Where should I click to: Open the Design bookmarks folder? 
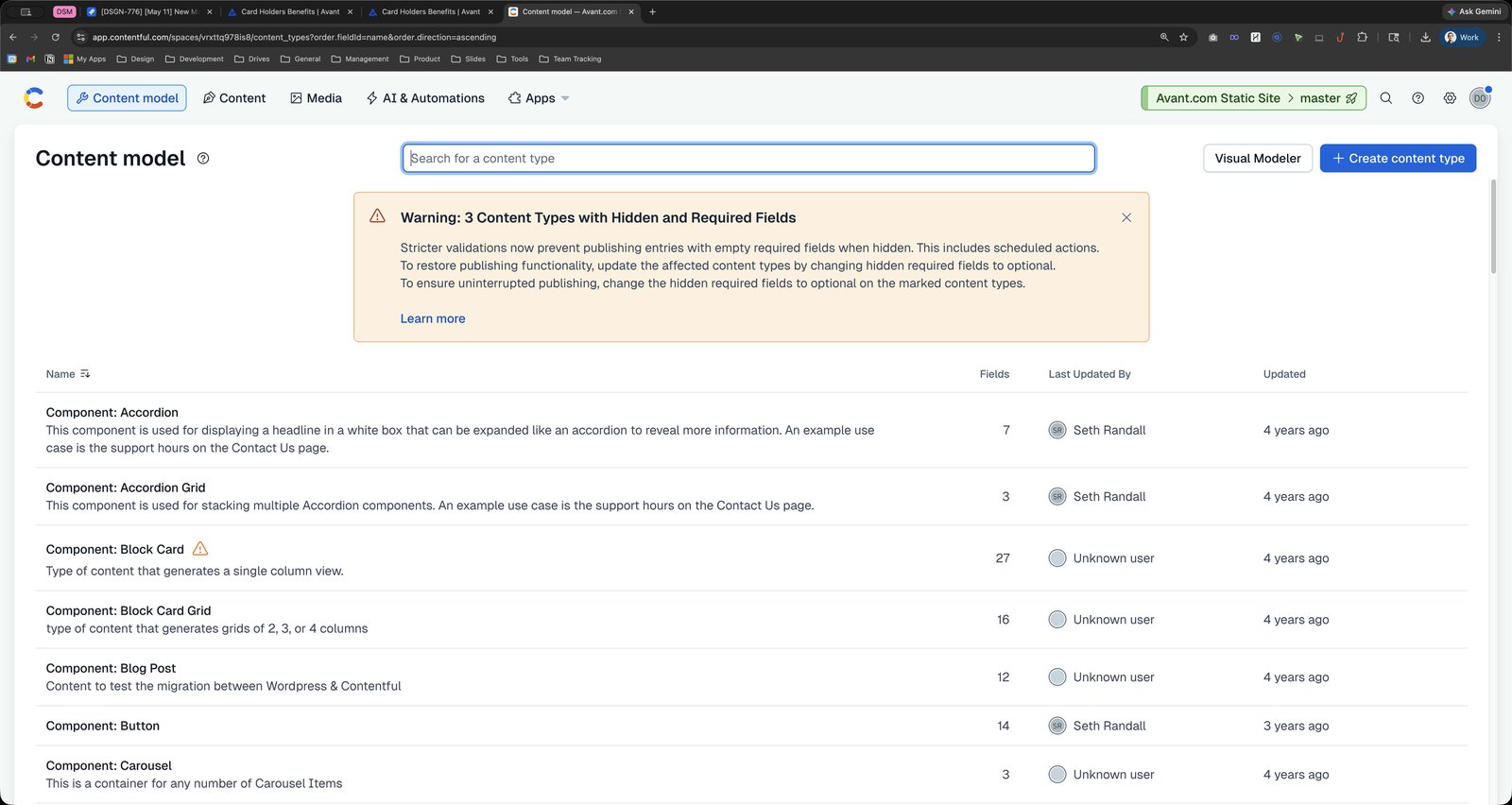[135, 59]
